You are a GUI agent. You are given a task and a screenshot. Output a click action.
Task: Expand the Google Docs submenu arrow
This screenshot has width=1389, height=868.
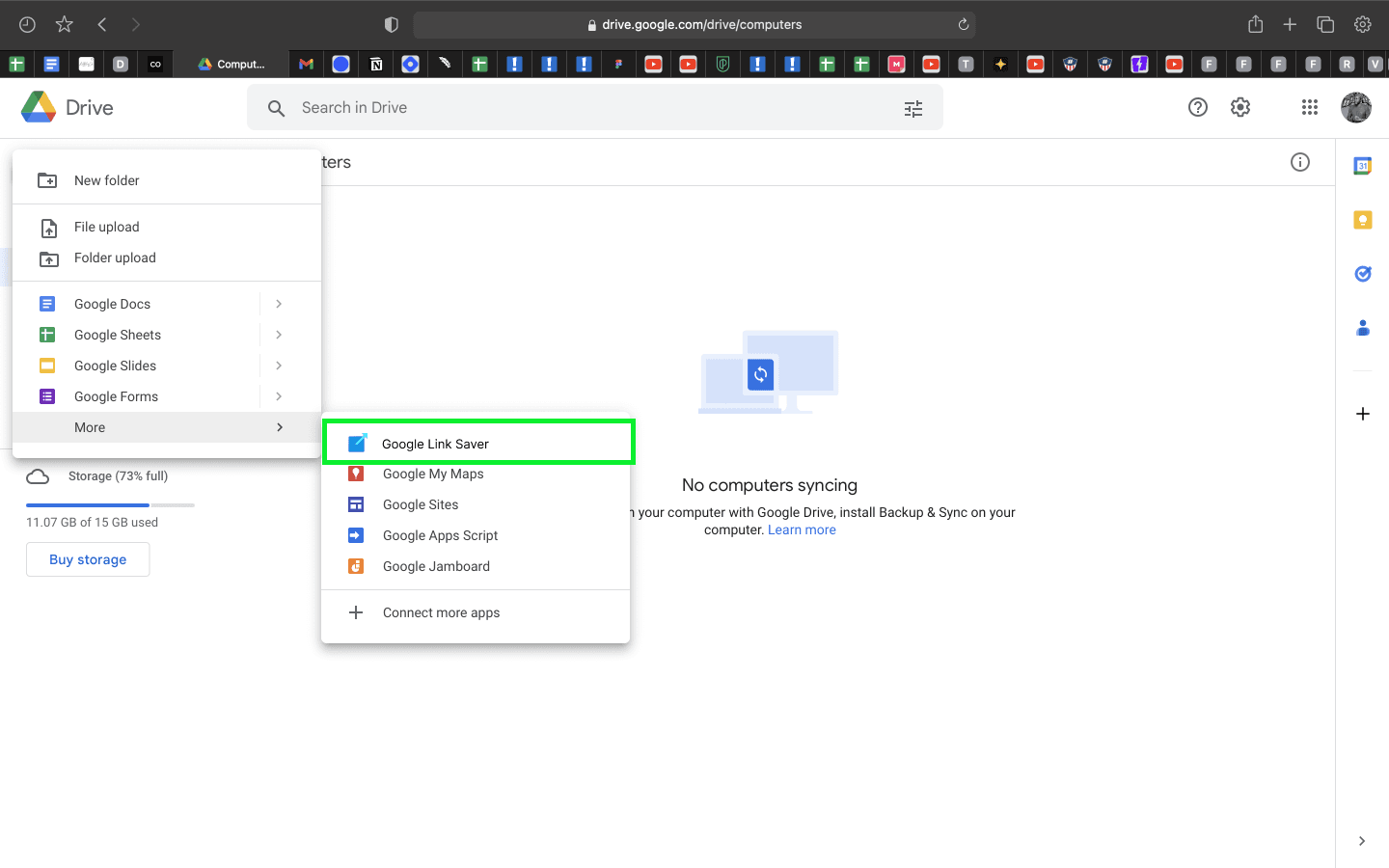click(x=279, y=304)
